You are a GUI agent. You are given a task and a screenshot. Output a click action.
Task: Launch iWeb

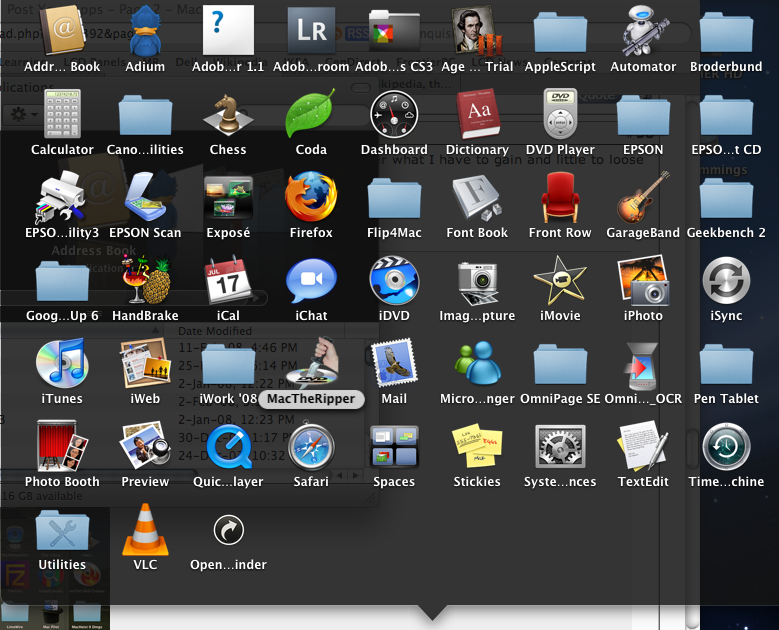click(145, 363)
